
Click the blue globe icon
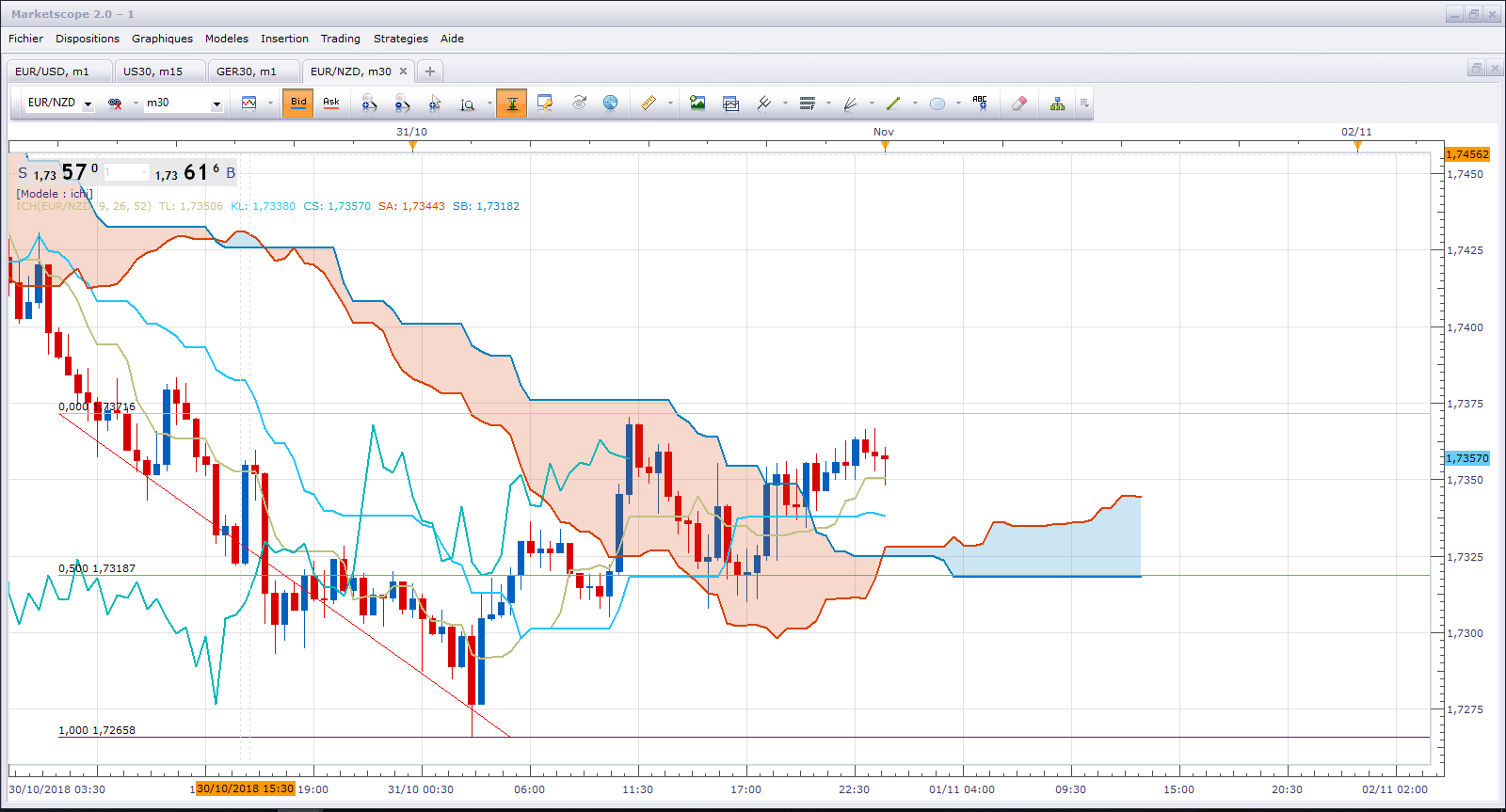point(611,103)
